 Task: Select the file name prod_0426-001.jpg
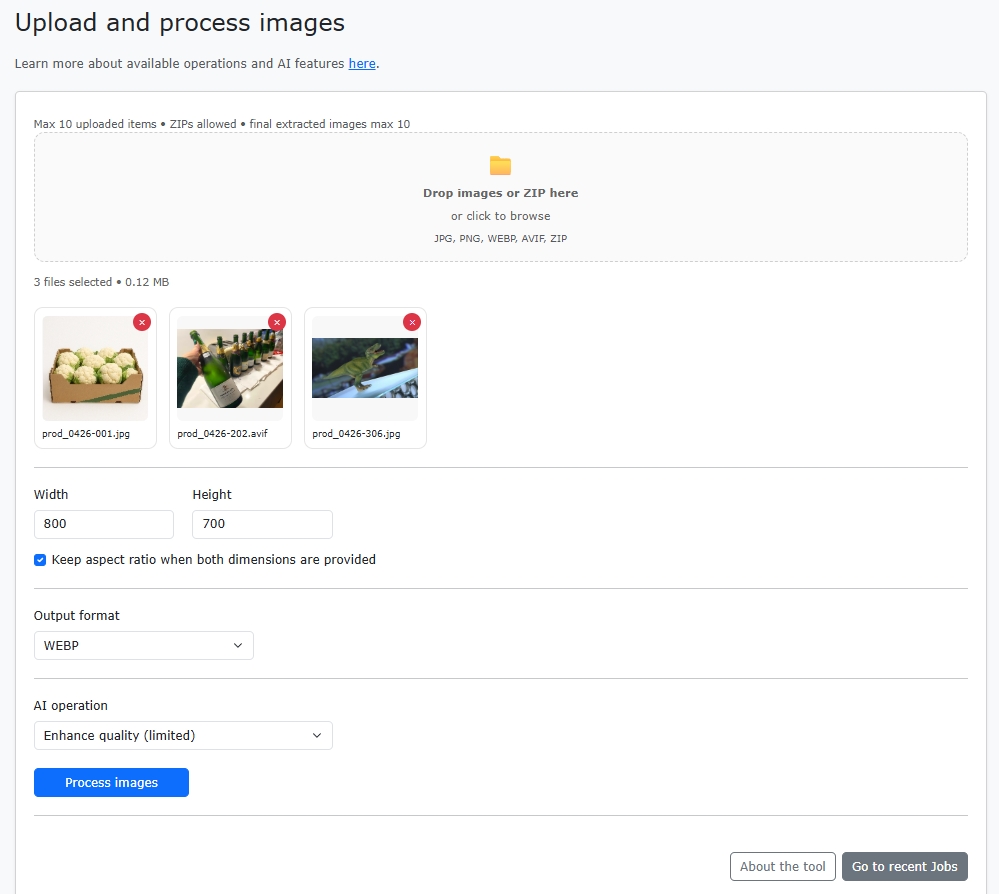click(86, 434)
